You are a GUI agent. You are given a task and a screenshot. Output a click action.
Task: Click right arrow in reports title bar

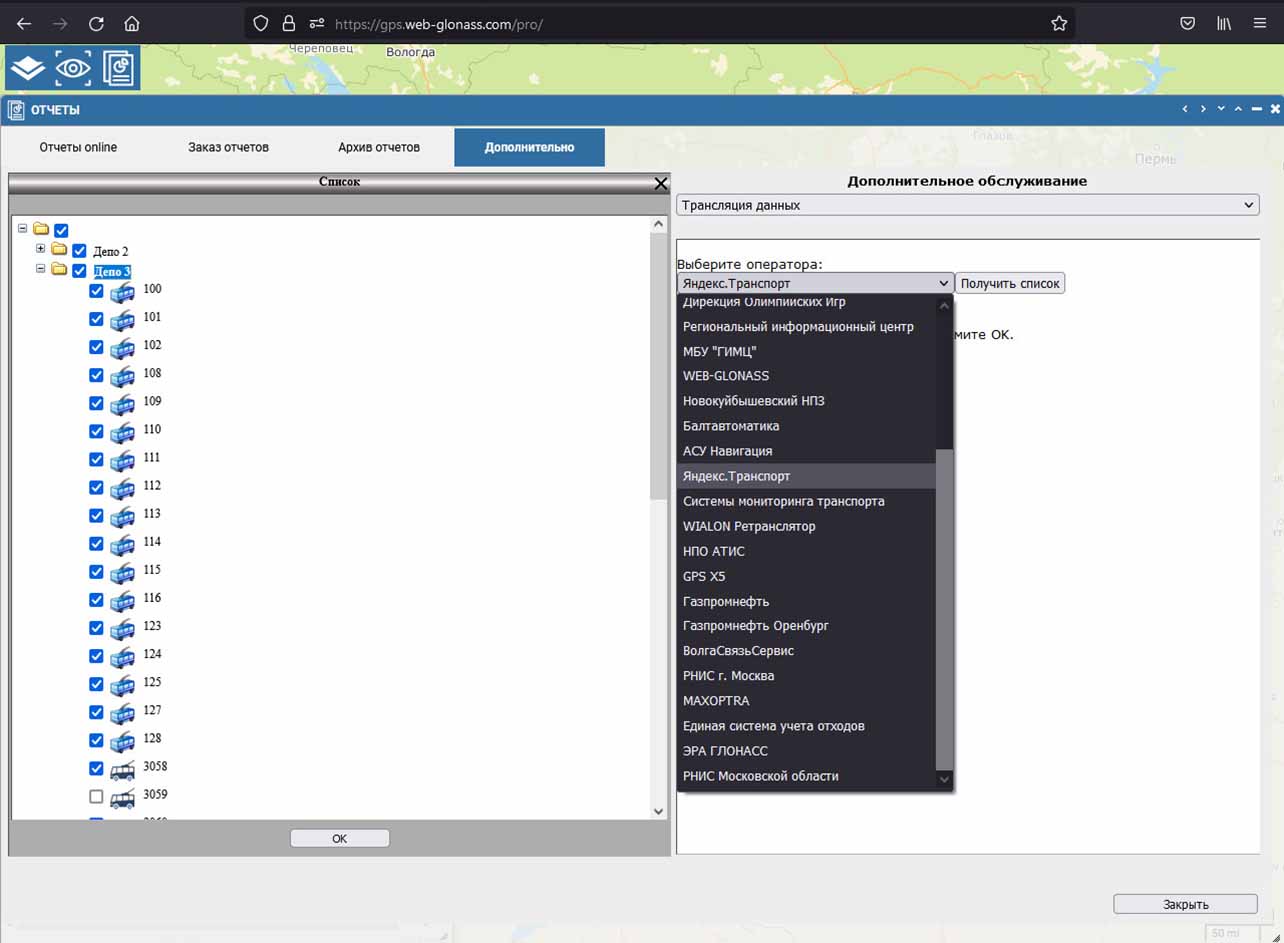pos(1203,109)
